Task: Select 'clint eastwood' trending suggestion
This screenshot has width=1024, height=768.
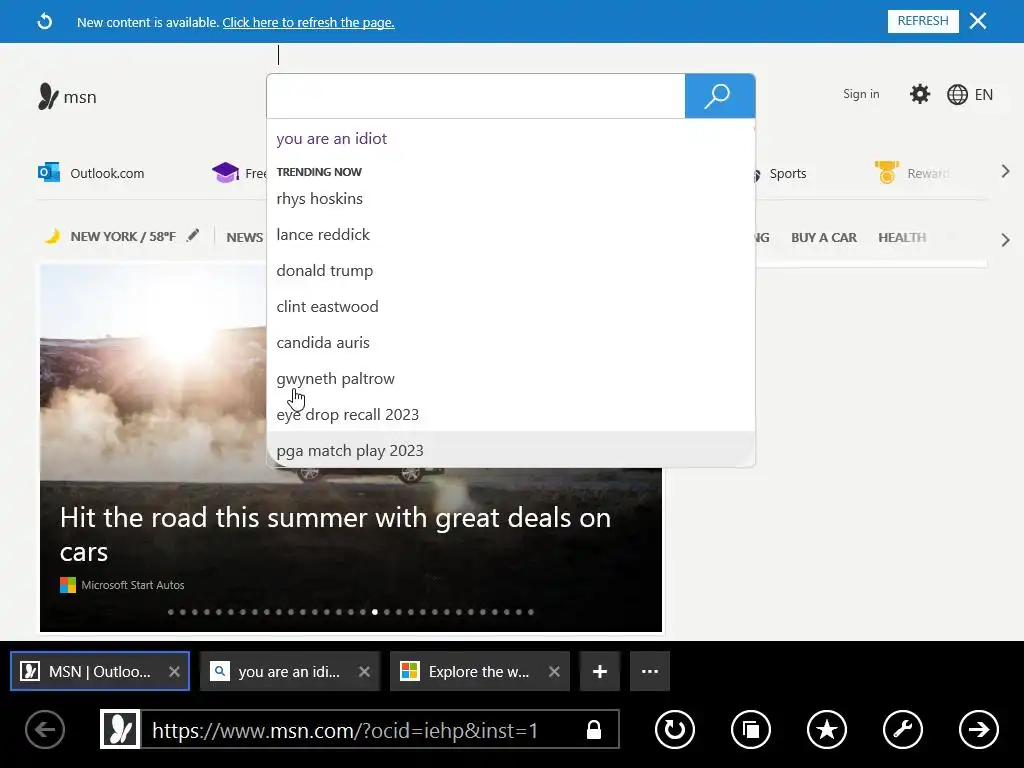Action: click(511, 306)
